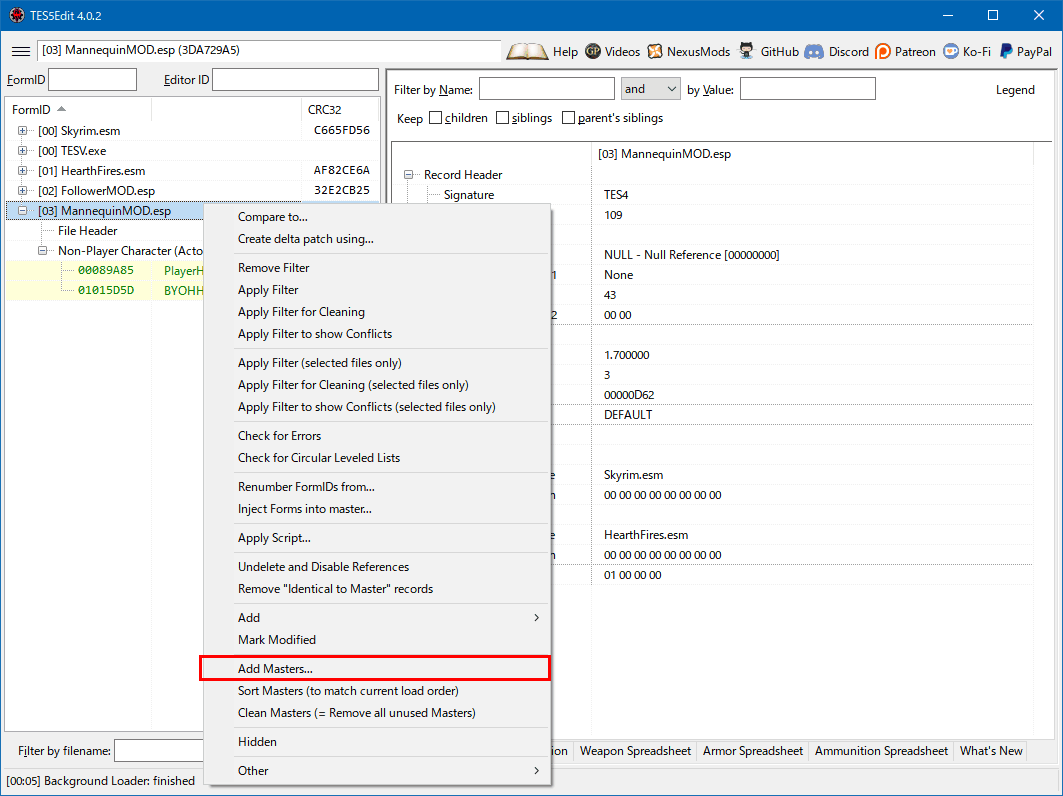Open the Add submenu
Image resolution: width=1063 pixels, height=796 pixels.
coord(378,618)
